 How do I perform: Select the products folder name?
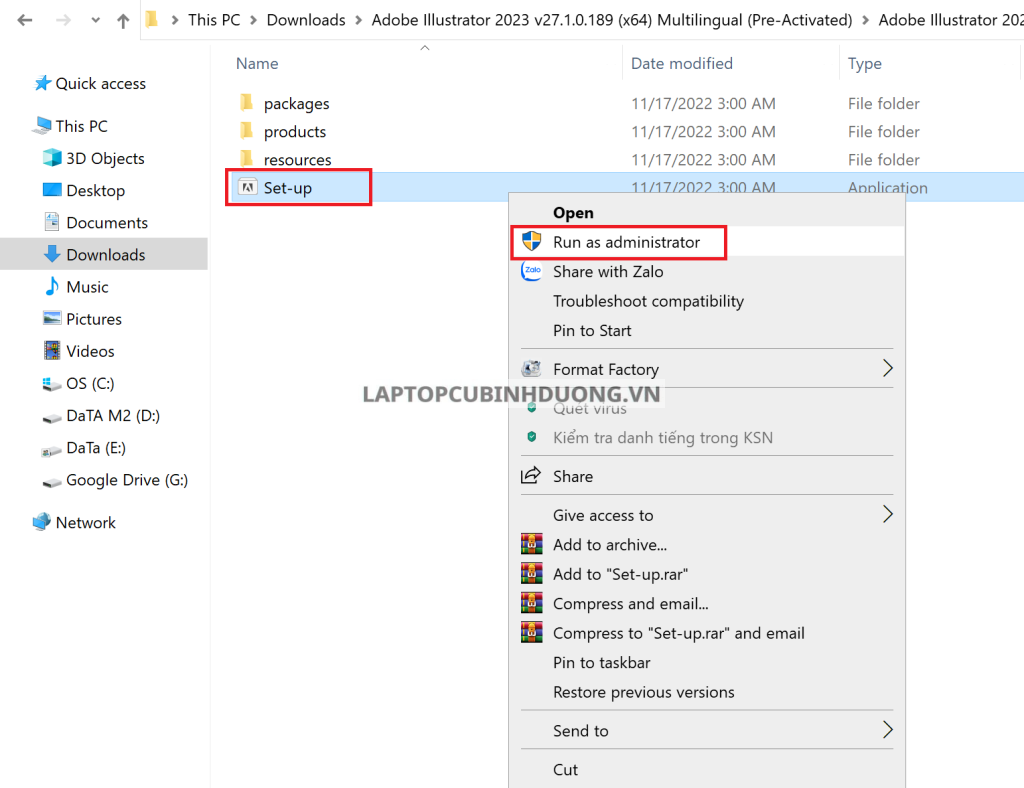(295, 132)
